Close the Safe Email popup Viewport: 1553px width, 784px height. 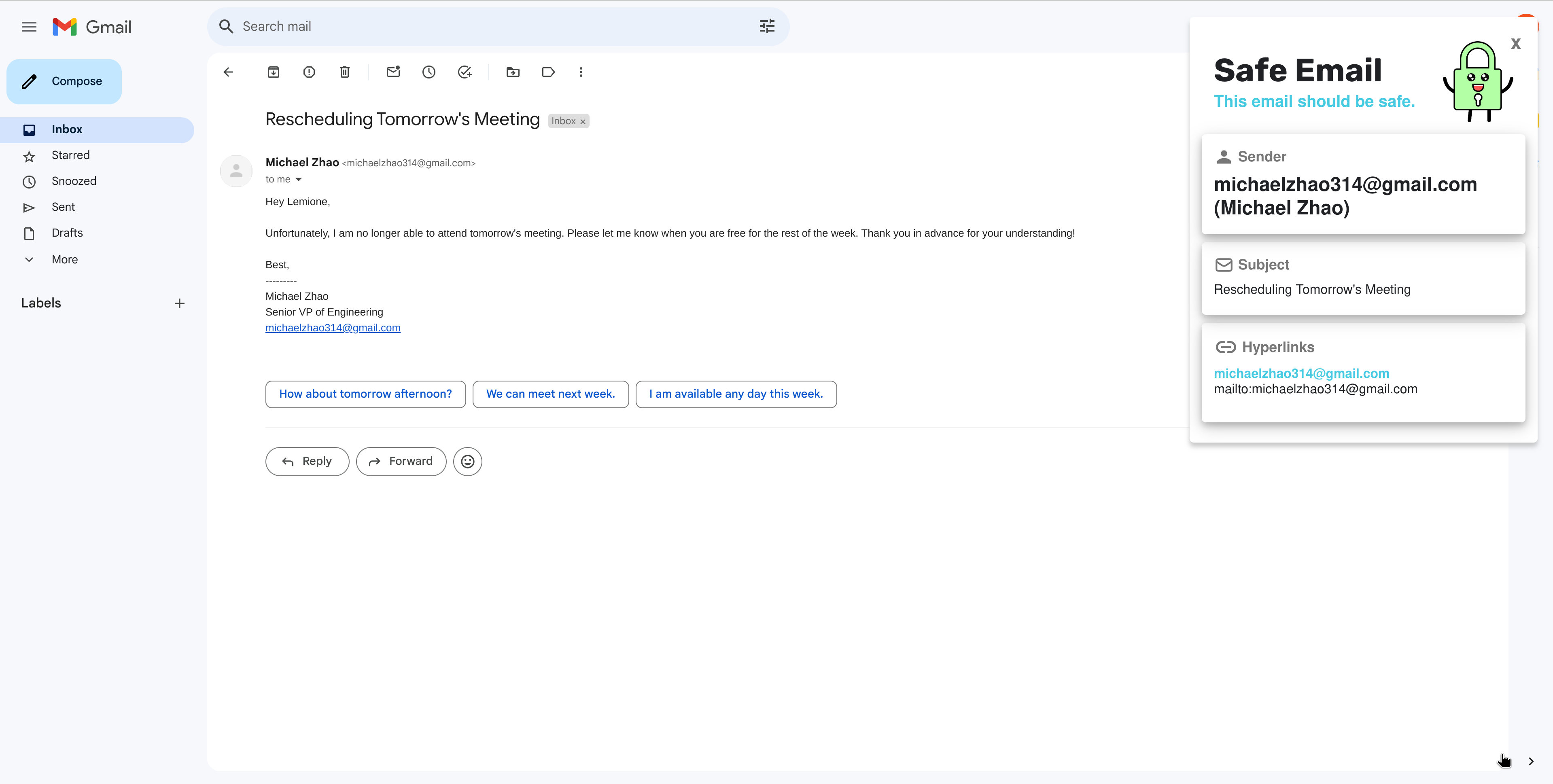pyautogui.click(x=1515, y=44)
